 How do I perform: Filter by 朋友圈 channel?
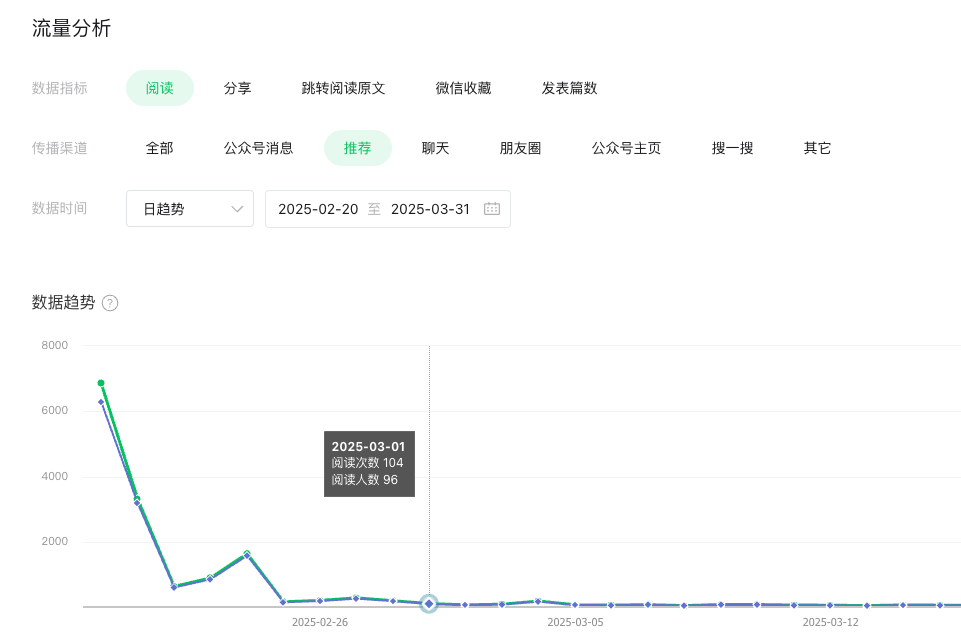point(520,148)
